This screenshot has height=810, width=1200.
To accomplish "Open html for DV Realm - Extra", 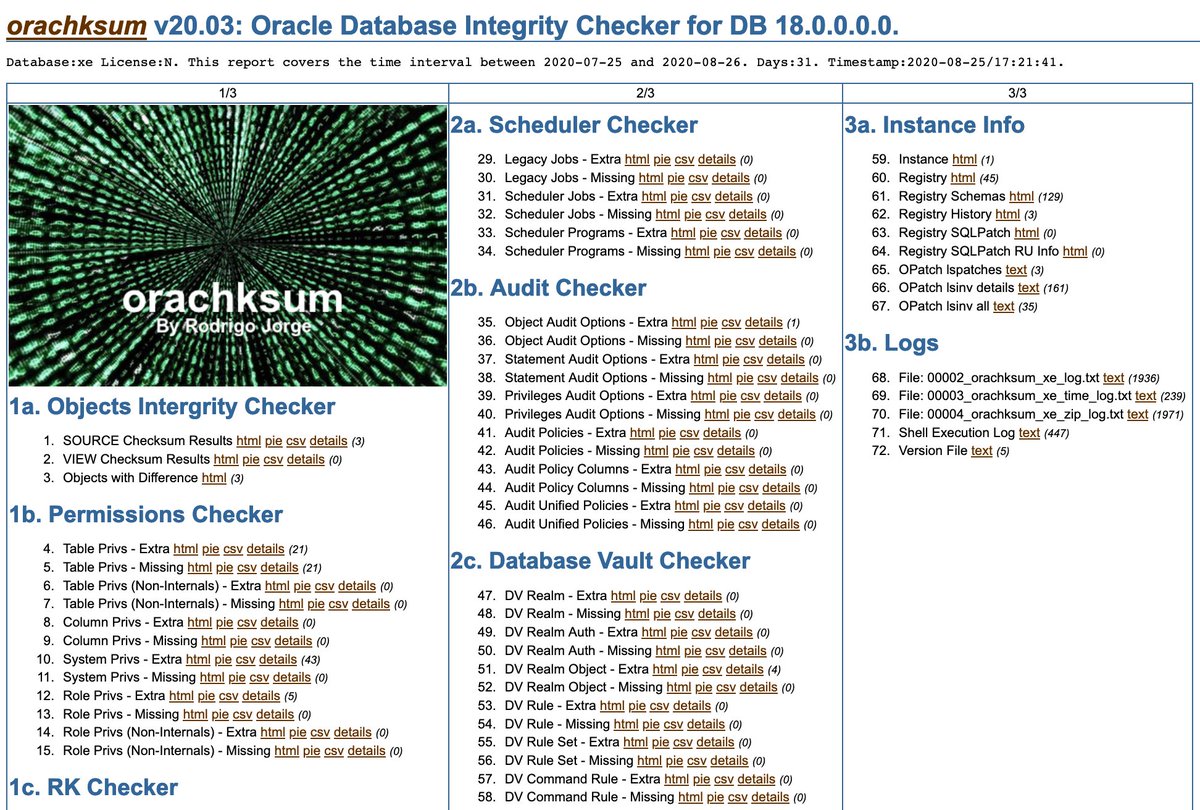I will (x=622, y=595).
